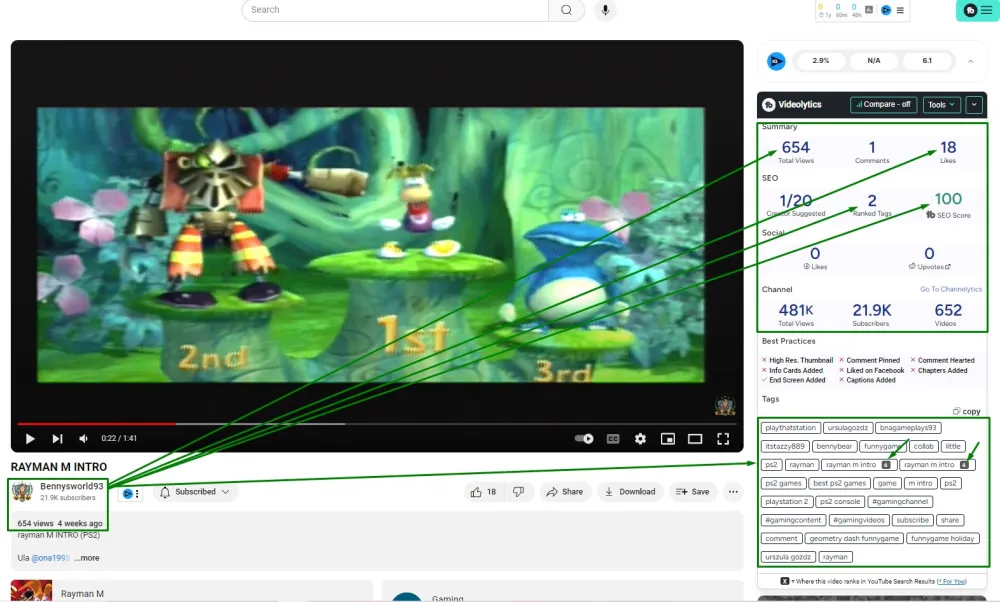1000x602 pixels.
Task: Click the search magnifier button
Action: [x=566, y=10]
